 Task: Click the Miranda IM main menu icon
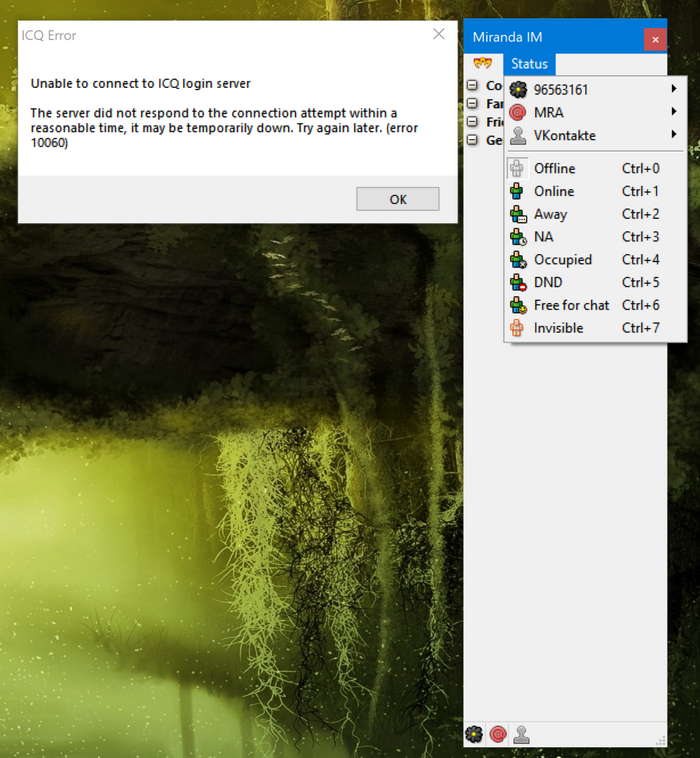click(x=483, y=63)
